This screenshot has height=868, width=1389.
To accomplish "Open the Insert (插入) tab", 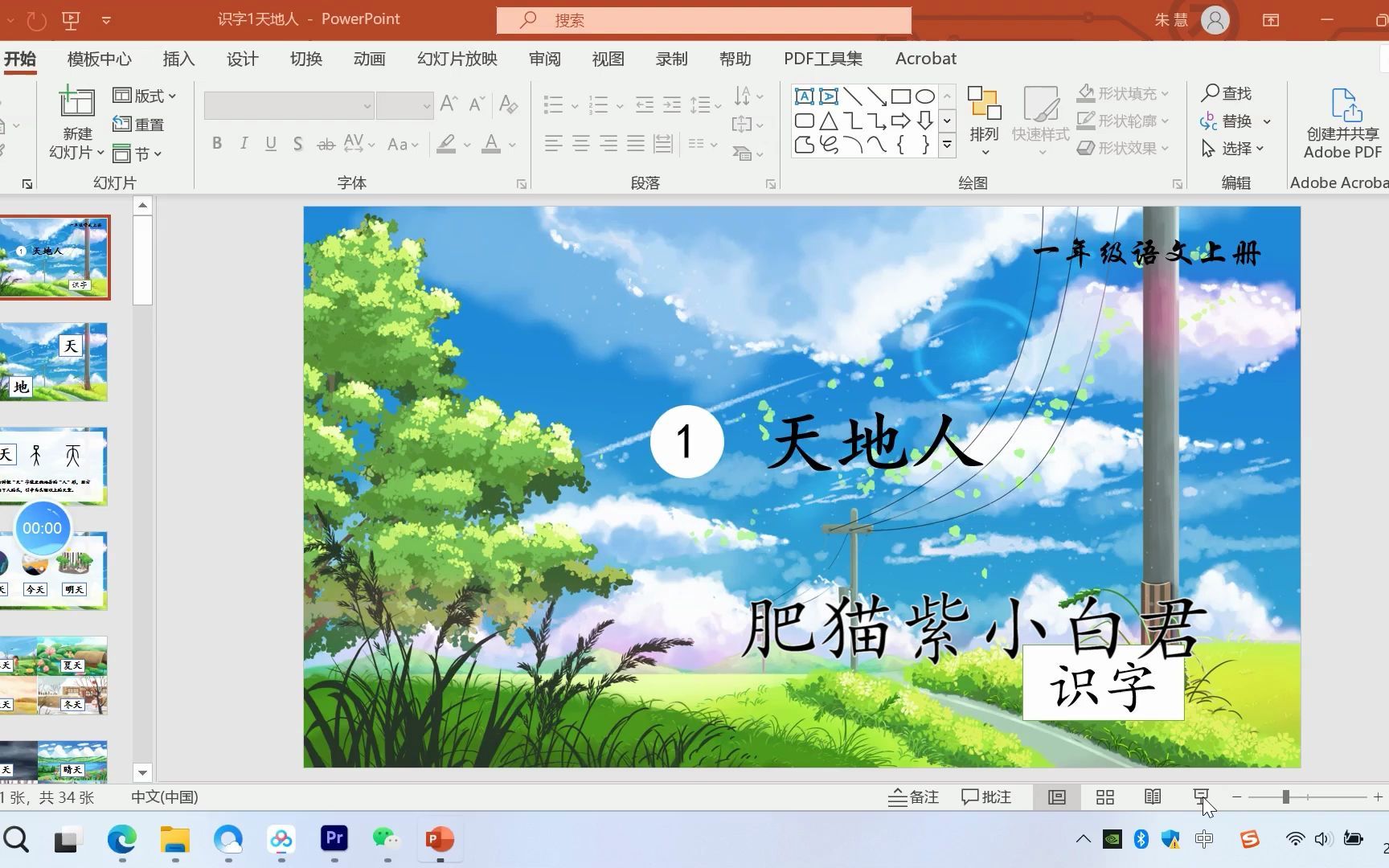I will pyautogui.click(x=178, y=59).
